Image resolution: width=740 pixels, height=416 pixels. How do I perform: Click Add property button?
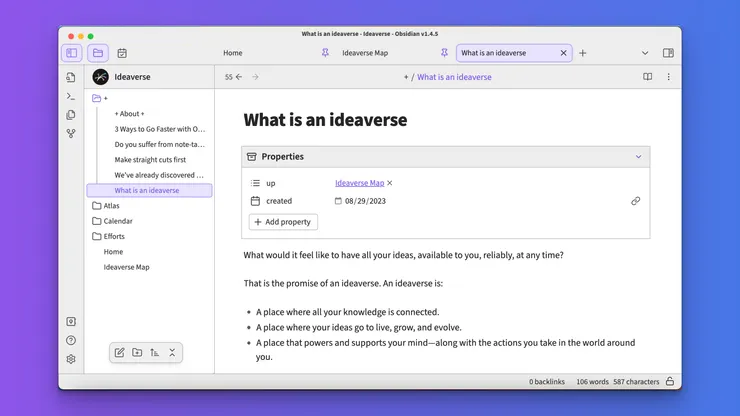pos(283,222)
